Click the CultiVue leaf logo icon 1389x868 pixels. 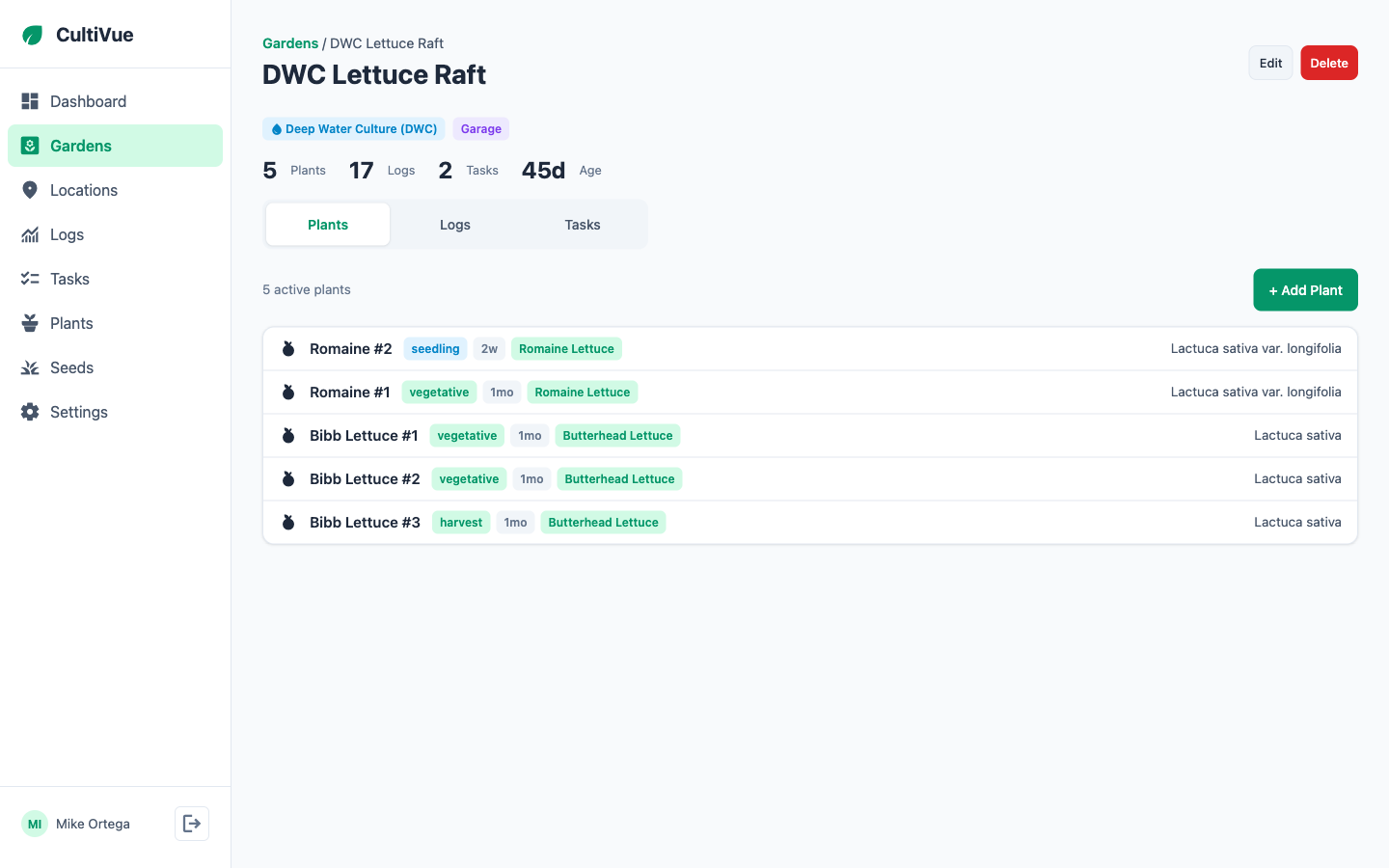(33, 36)
